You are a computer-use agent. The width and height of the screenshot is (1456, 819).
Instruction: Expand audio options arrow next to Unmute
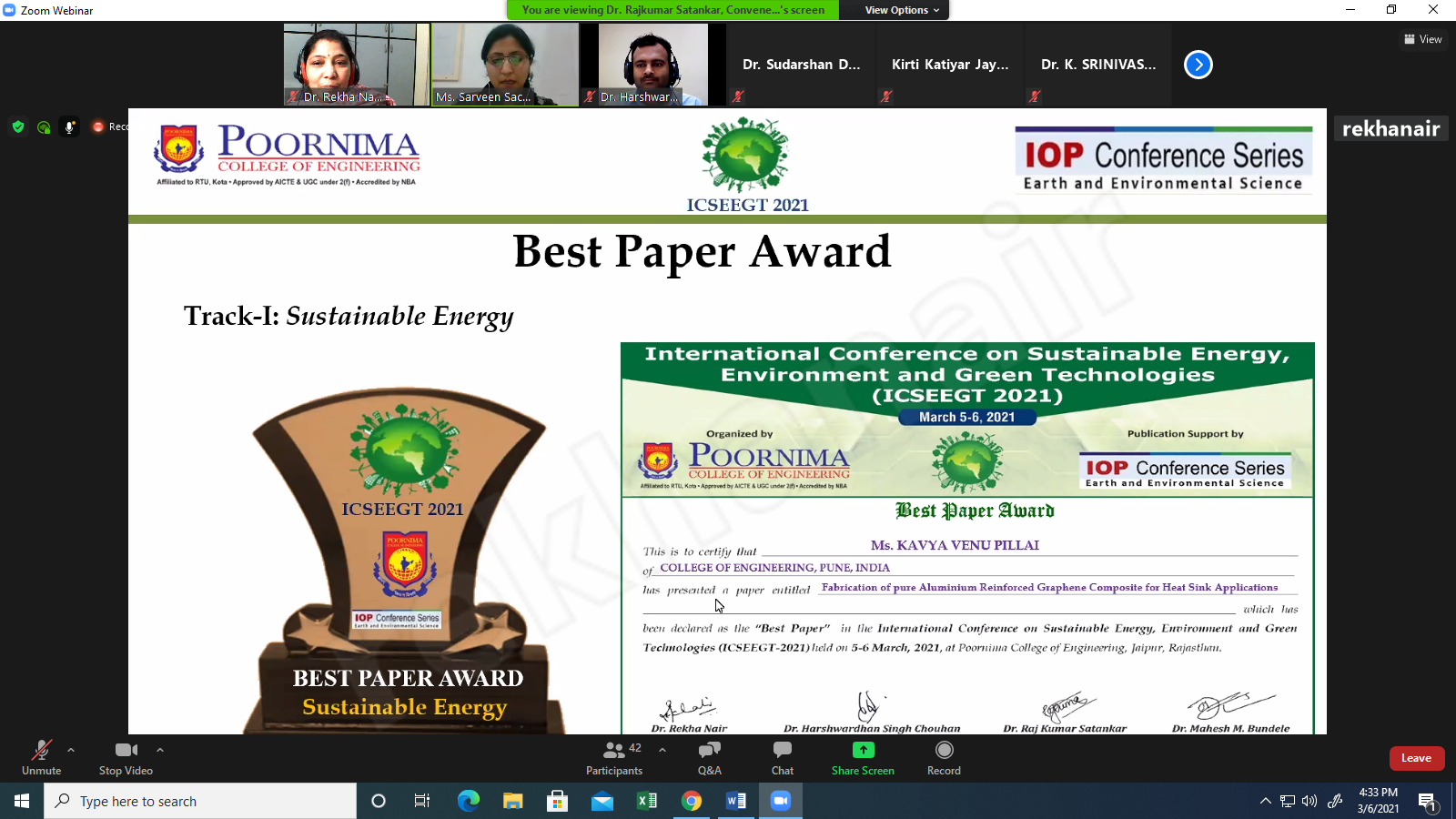[71, 750]
